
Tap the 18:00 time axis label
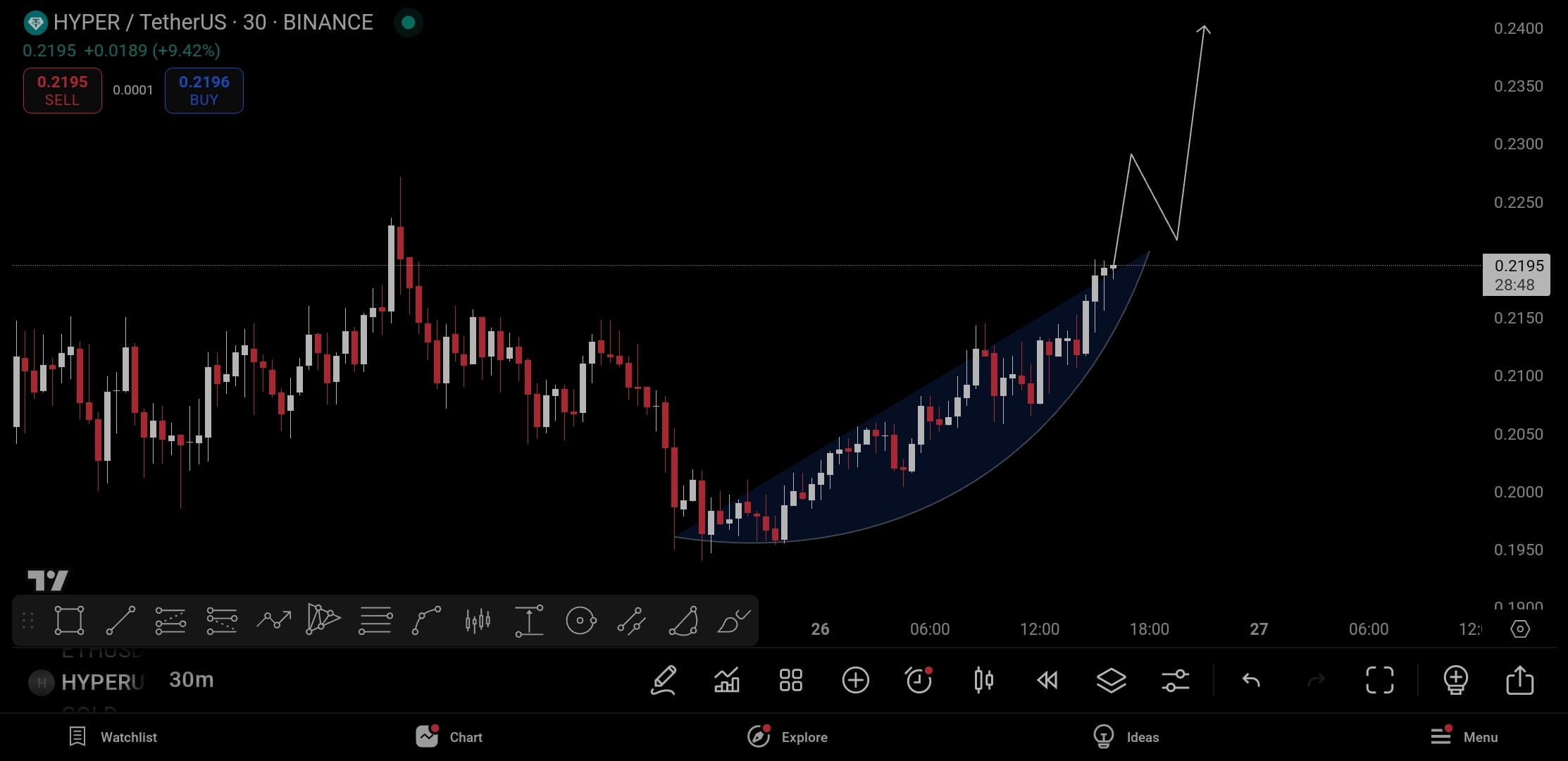point(1150,629)
